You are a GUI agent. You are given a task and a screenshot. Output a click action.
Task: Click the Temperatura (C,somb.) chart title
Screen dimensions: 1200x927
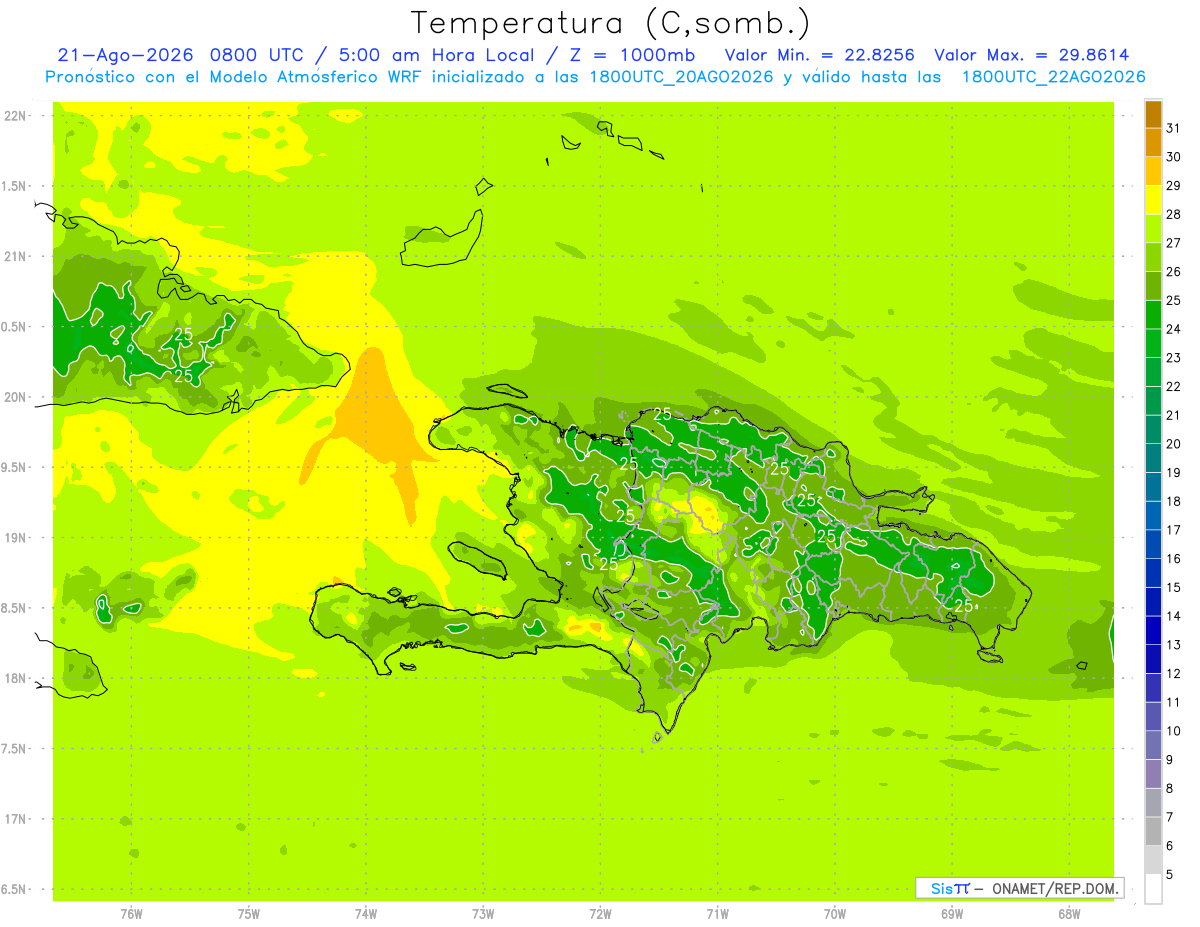coord(610,23)
